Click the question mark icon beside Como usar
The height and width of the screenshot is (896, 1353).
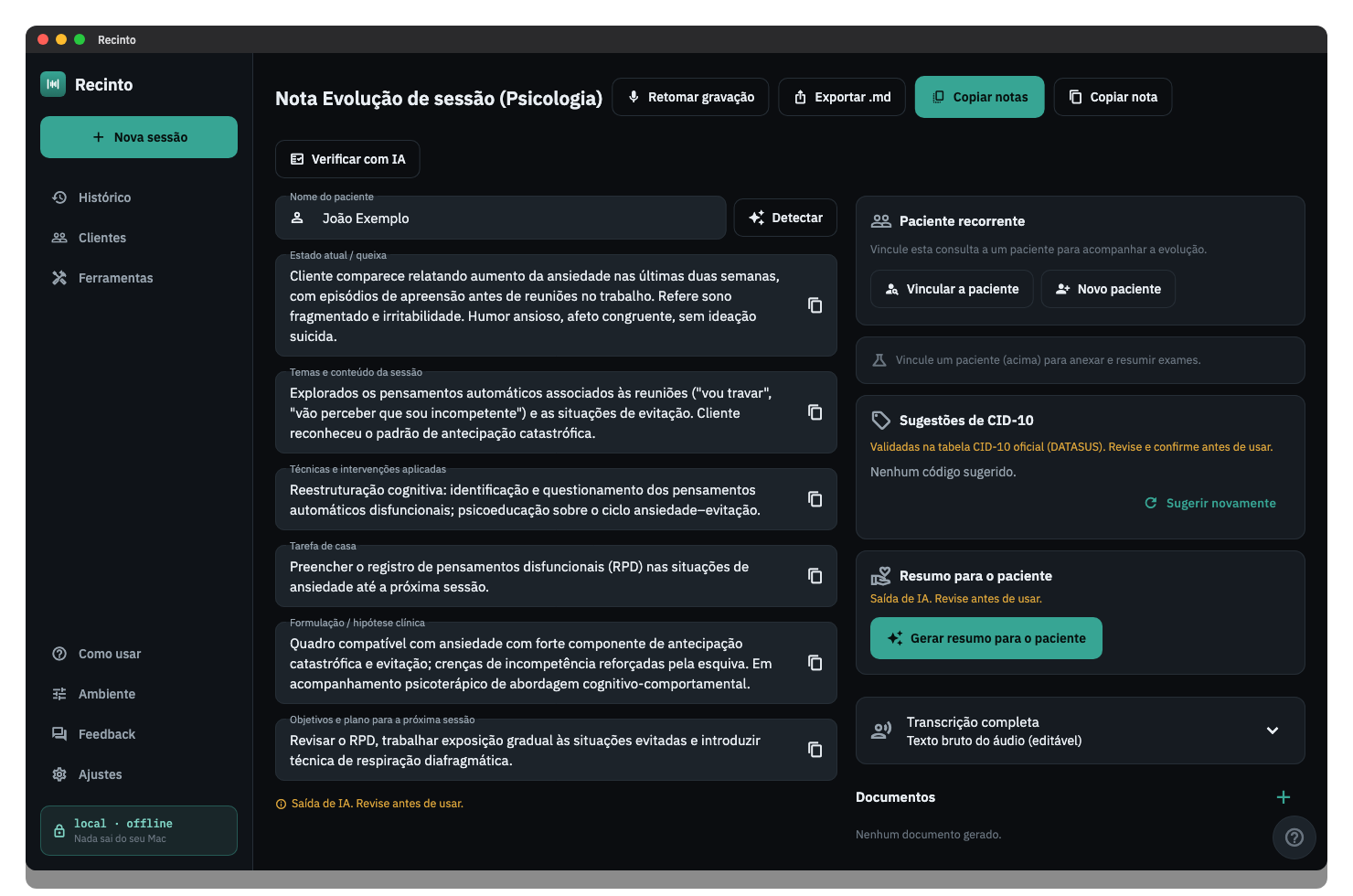(59, 654)
